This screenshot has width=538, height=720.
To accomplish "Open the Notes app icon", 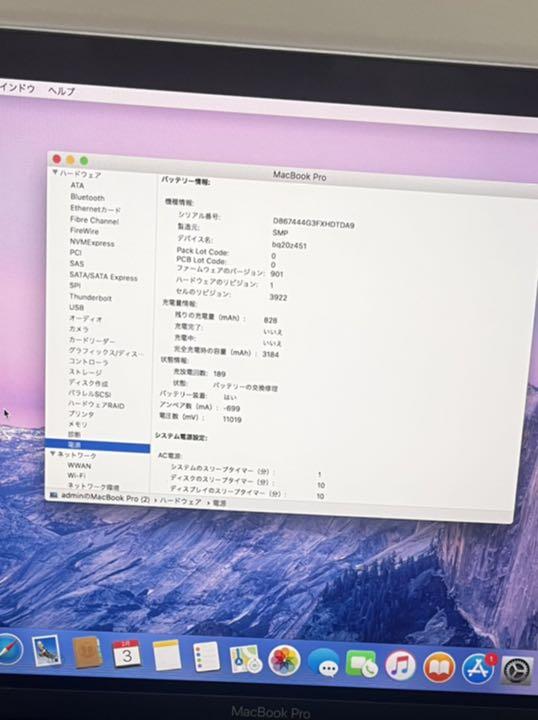I will click(167, 655).
